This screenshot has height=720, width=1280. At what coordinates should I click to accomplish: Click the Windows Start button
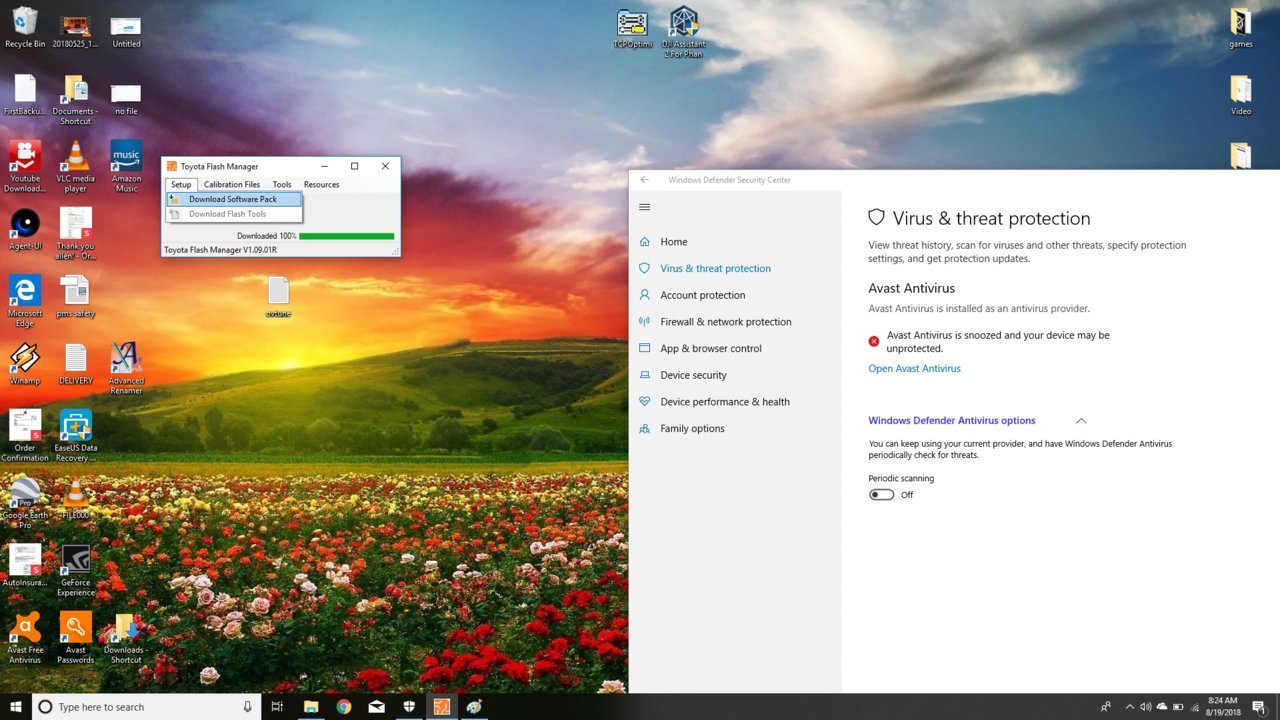coord(16,707)
